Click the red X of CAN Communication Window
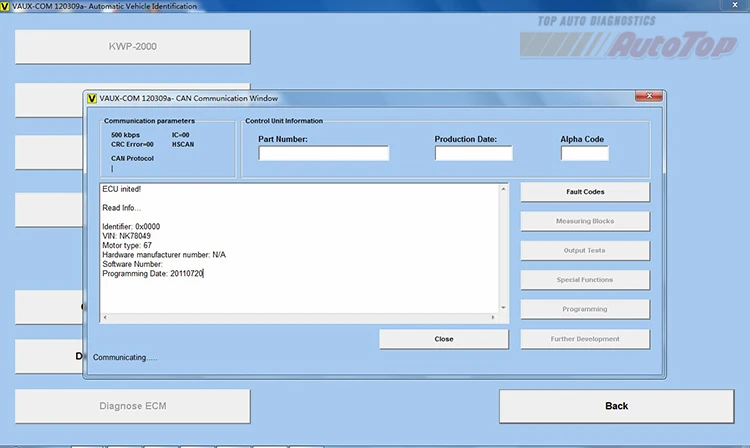750x448 pixels. coord(649,96)
